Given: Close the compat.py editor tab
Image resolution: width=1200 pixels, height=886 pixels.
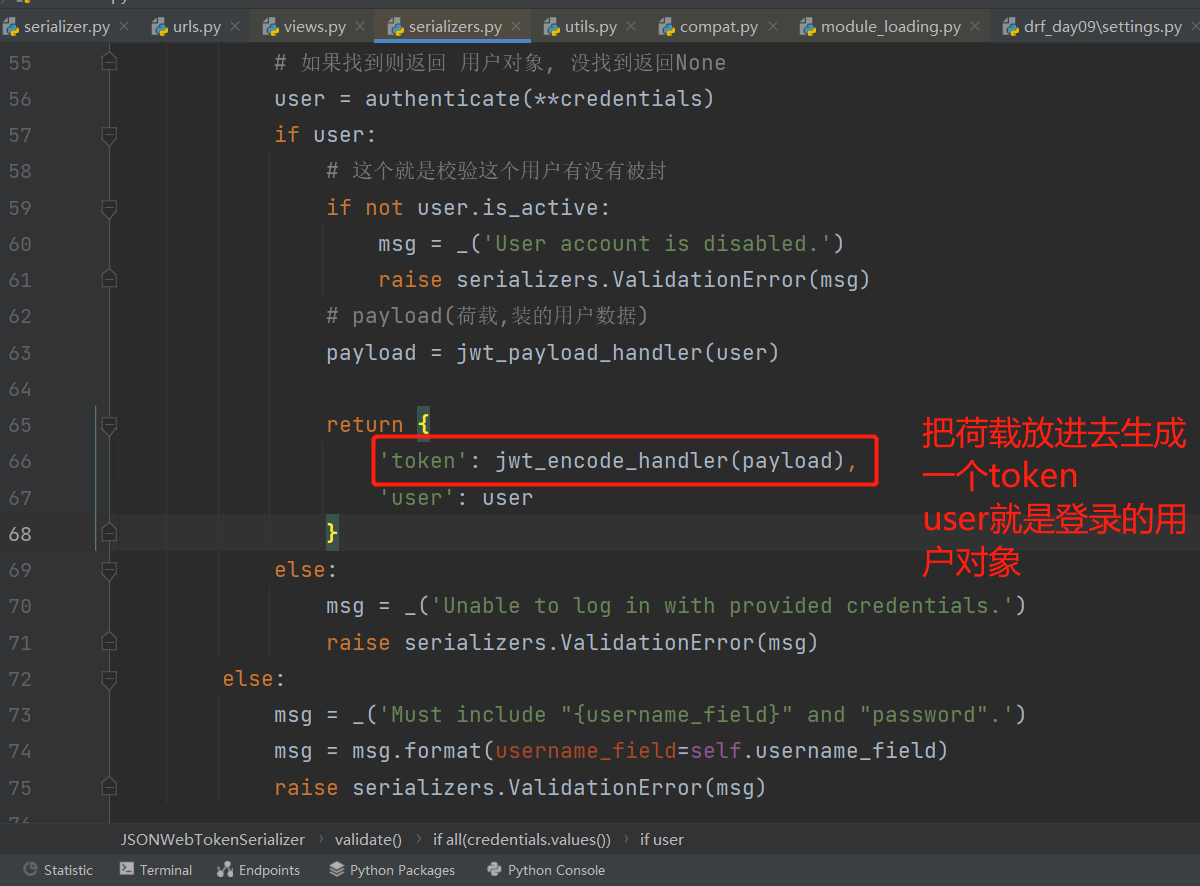Looking at the screenshot, I should point(772,27).
